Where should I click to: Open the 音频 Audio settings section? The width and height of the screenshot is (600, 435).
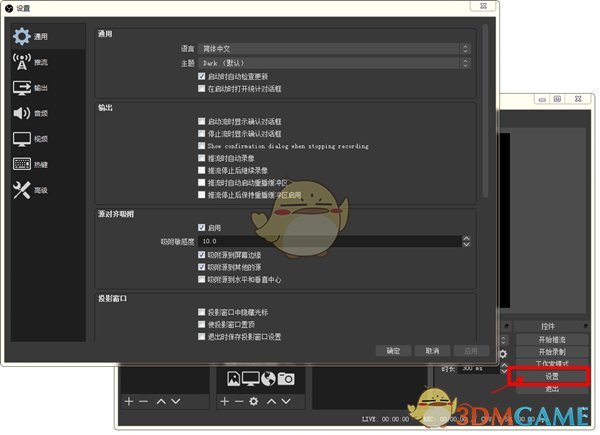48,113
